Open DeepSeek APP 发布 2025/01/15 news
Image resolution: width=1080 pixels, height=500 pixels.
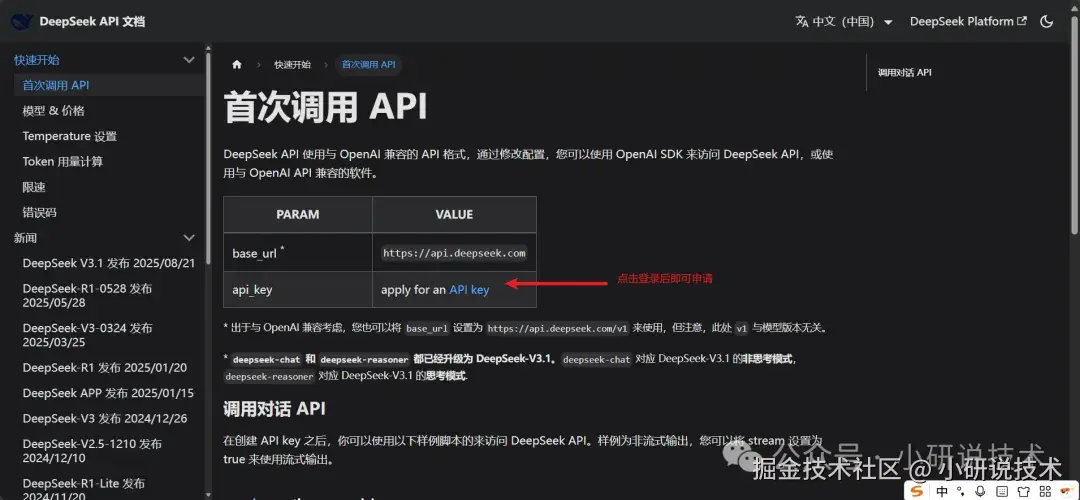[x=109, y=393]
